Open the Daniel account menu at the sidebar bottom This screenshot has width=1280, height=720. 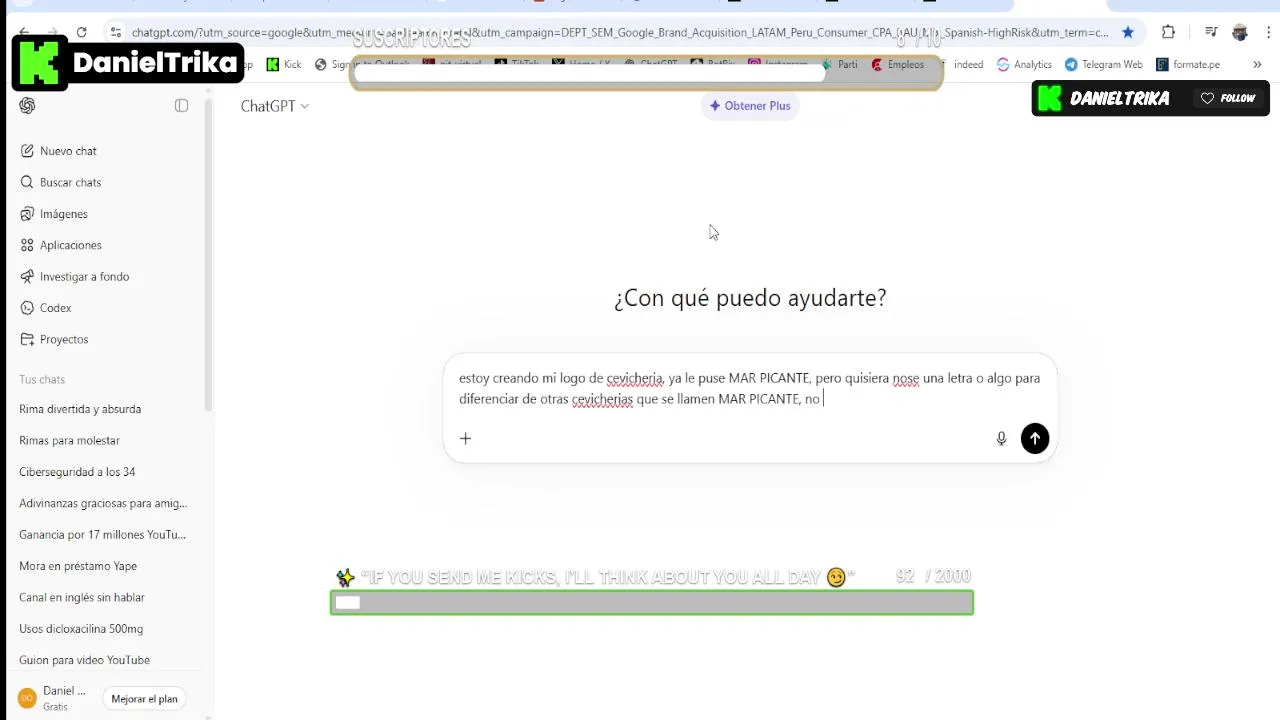pyautogui.click(x=53, y=698)
